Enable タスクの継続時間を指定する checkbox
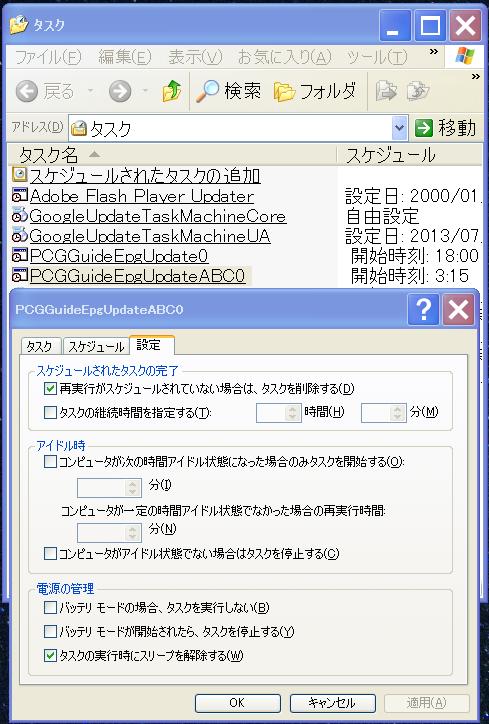 point(50,412)
